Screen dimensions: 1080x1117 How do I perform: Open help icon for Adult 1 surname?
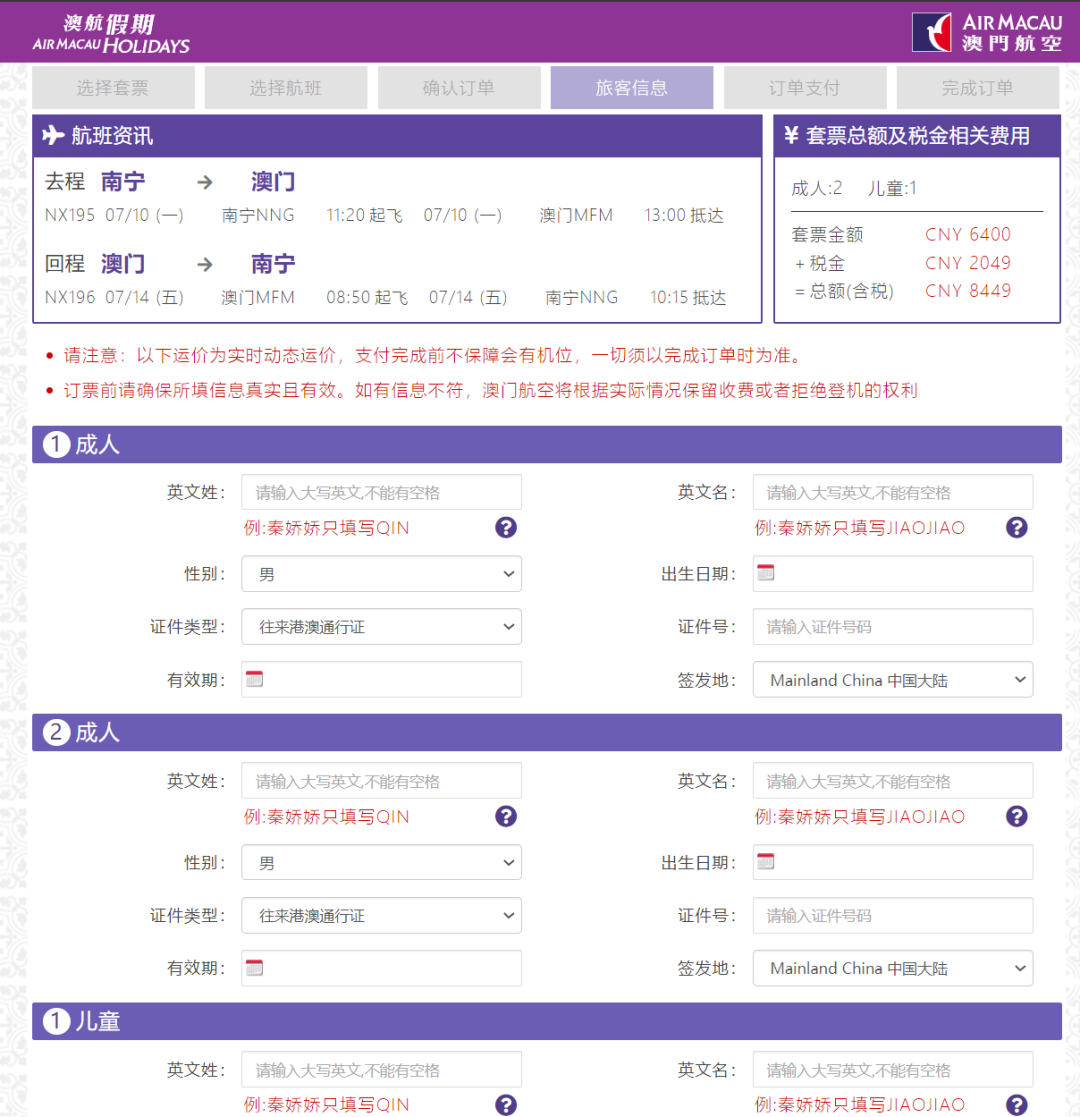click(506, 527)
